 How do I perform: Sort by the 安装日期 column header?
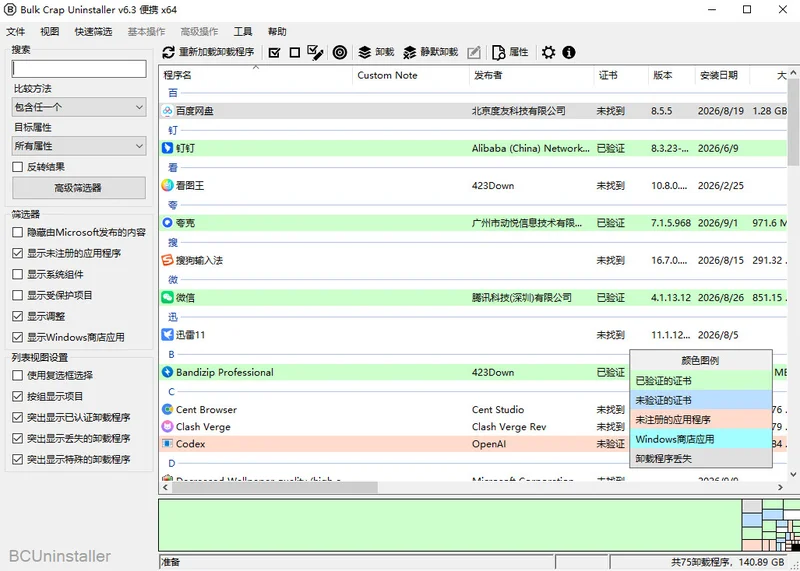(722, 75)
